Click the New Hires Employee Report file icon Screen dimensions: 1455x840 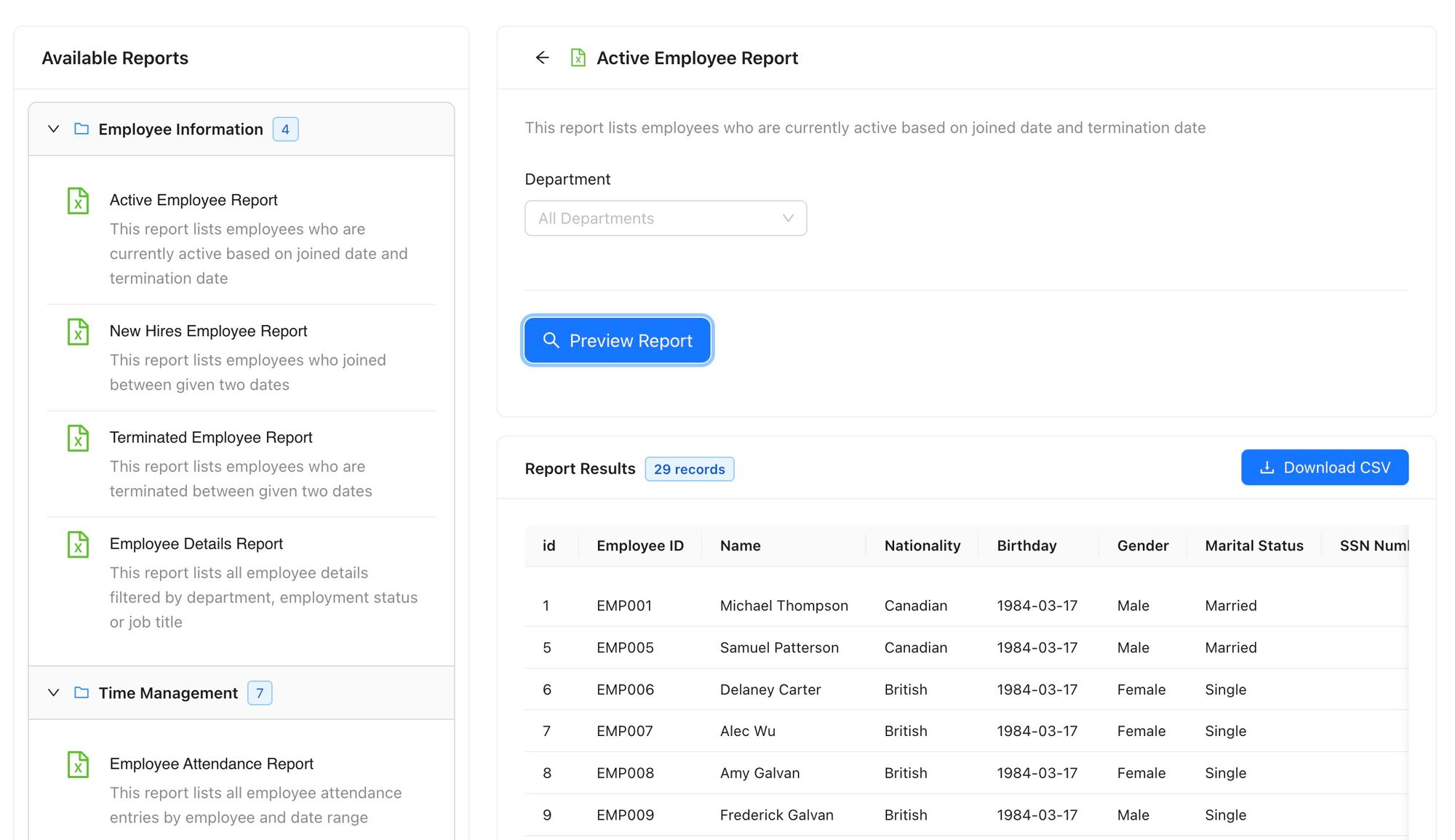(78, 332)
